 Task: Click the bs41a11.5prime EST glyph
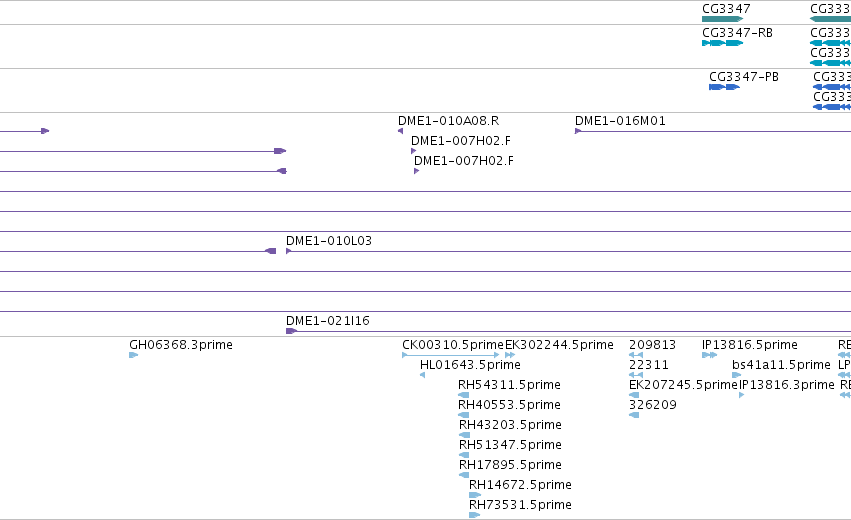click(736, 375)
